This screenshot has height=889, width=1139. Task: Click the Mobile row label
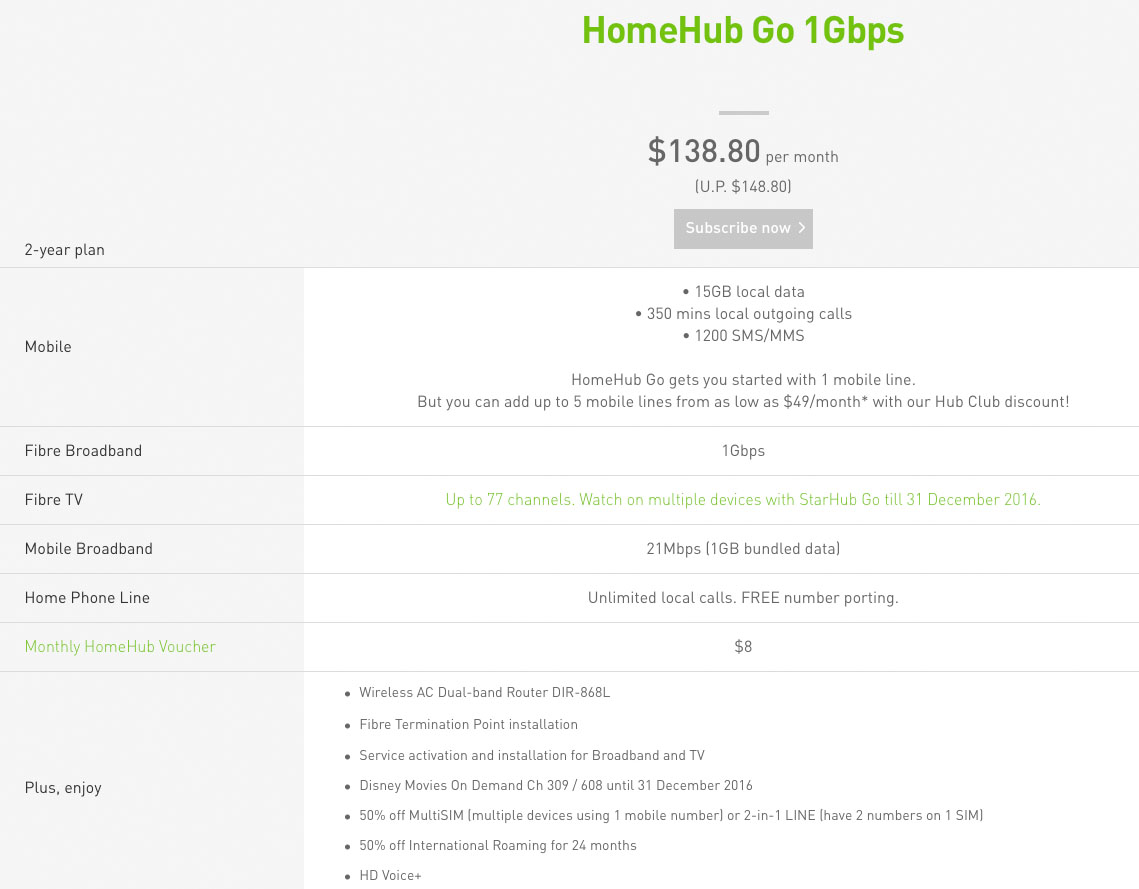(48, 347)
